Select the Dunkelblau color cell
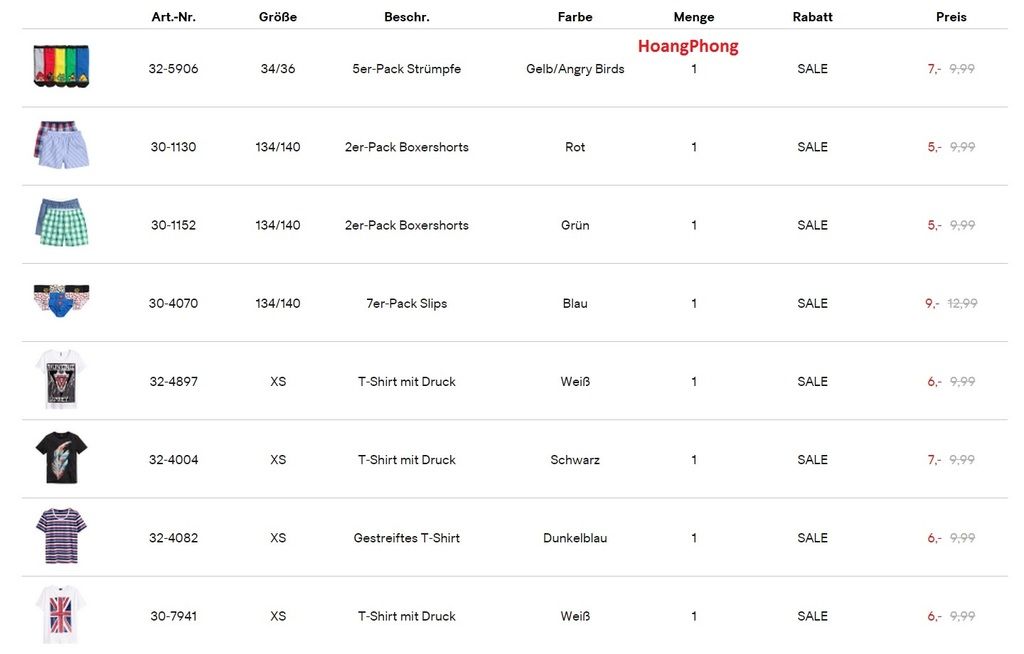The height and width of the screenshot is (654, 1024). pyautogui.click(x=575, y=538)
